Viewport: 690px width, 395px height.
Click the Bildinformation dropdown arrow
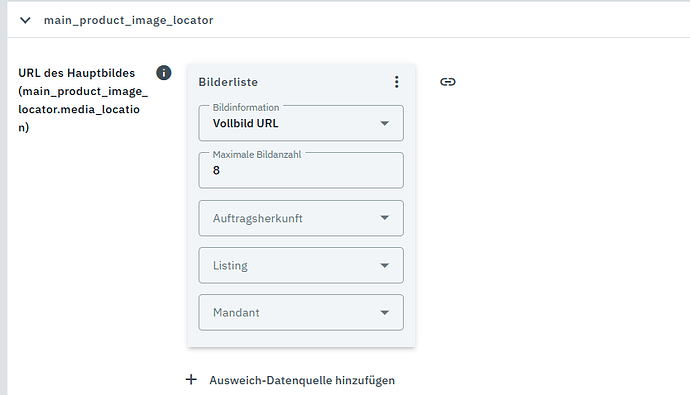pos(385,124)
